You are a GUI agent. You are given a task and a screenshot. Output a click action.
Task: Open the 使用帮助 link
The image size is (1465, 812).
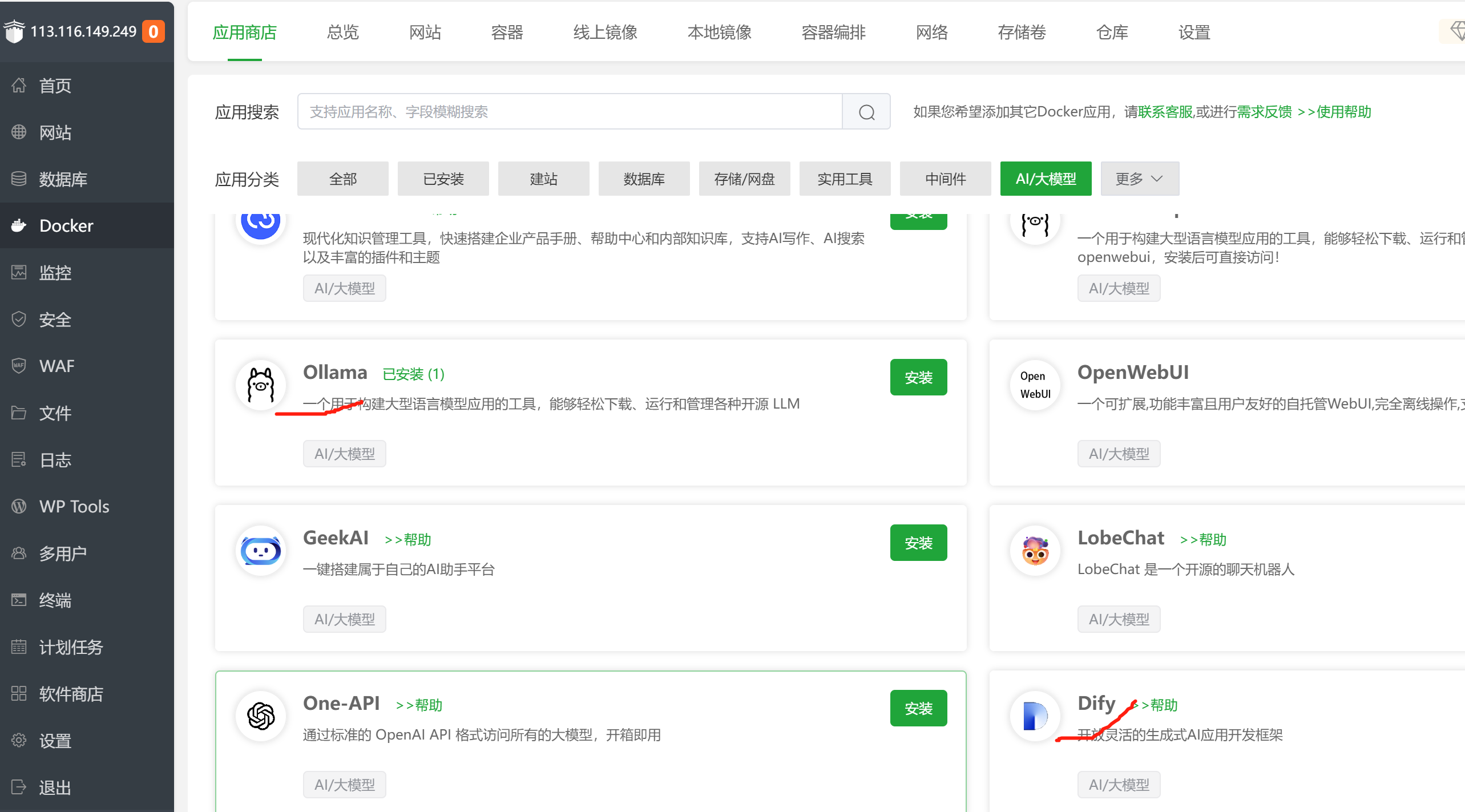(x=1343, y=112)
